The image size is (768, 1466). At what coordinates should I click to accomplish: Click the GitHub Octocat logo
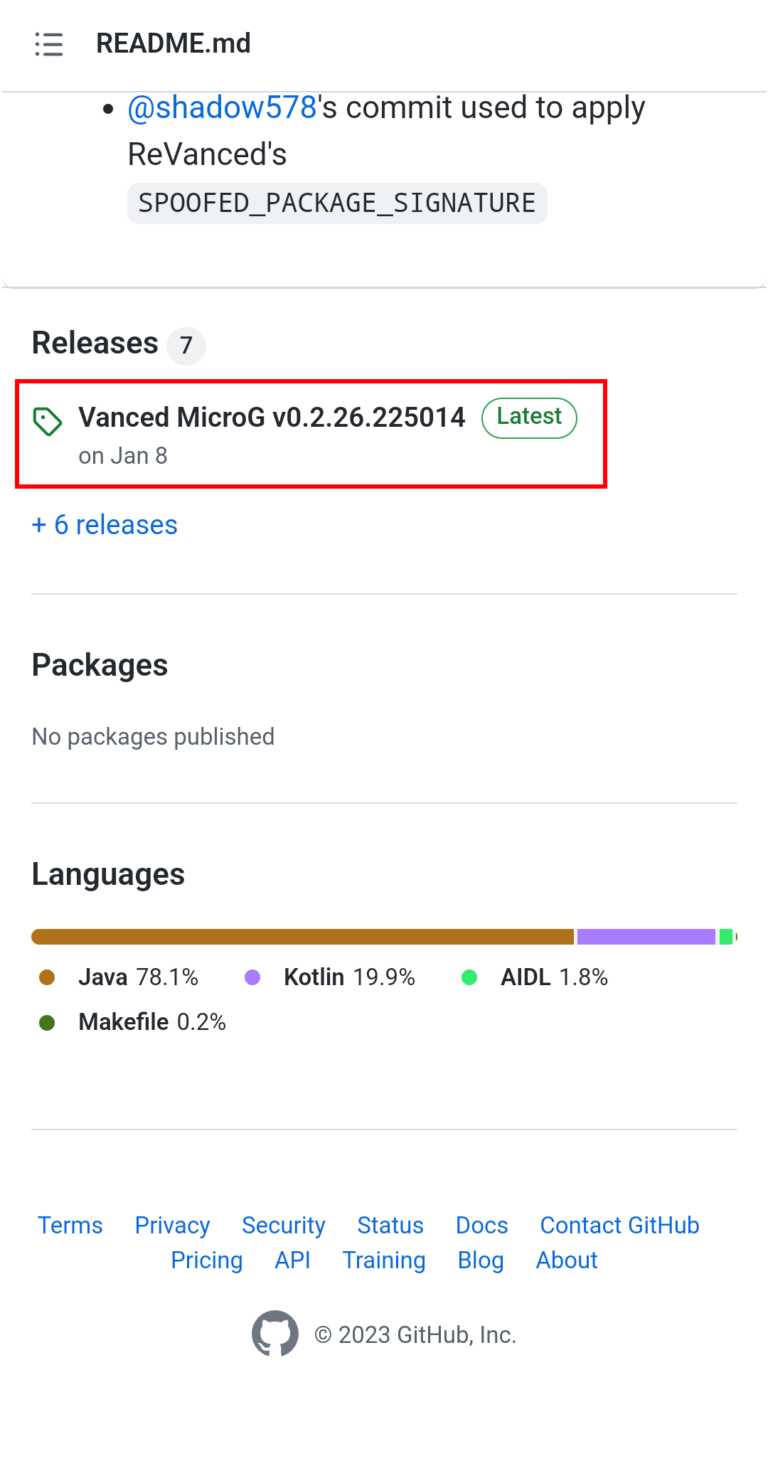tap(275, 1334)
